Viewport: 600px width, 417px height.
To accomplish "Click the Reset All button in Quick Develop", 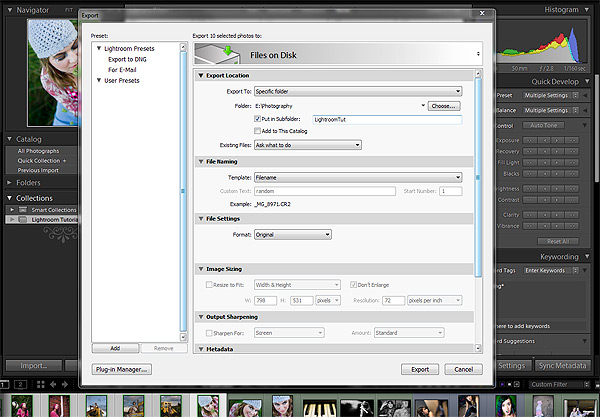I will [558, 241].
